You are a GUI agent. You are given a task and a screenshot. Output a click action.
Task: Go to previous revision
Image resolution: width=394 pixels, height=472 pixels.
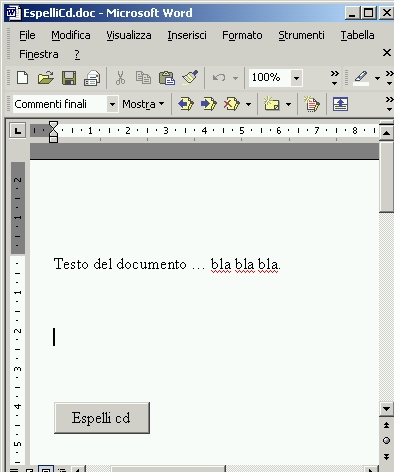[x=186, y=104]
